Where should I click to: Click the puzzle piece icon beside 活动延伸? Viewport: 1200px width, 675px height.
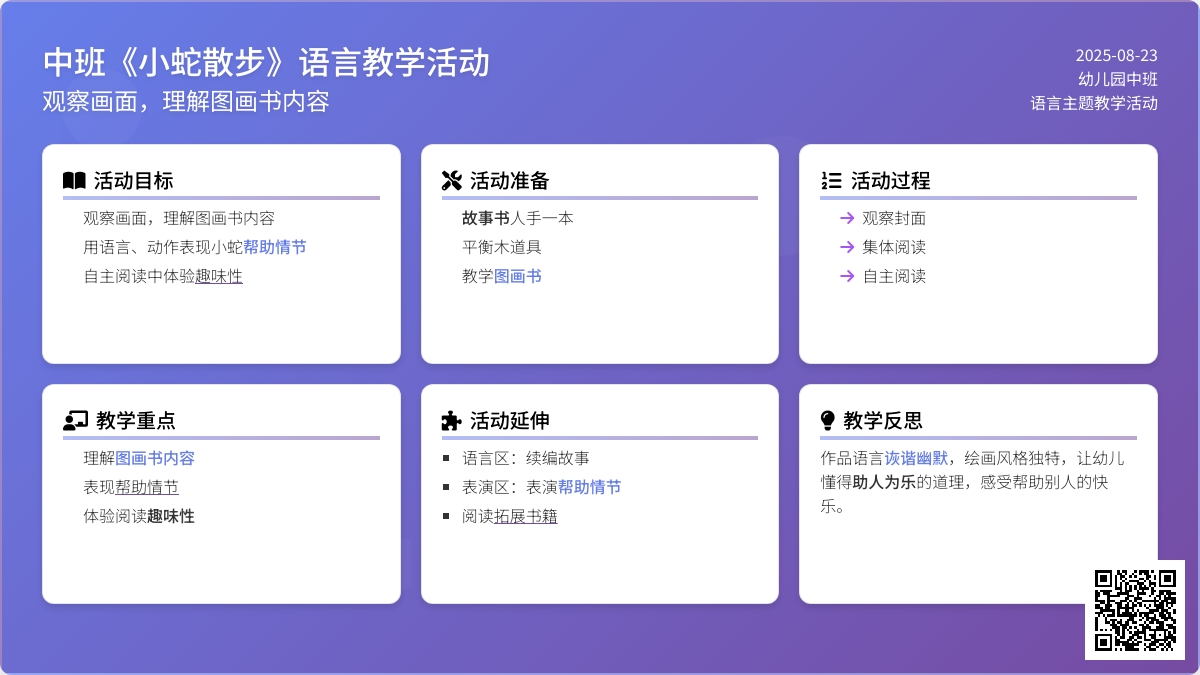451,421
